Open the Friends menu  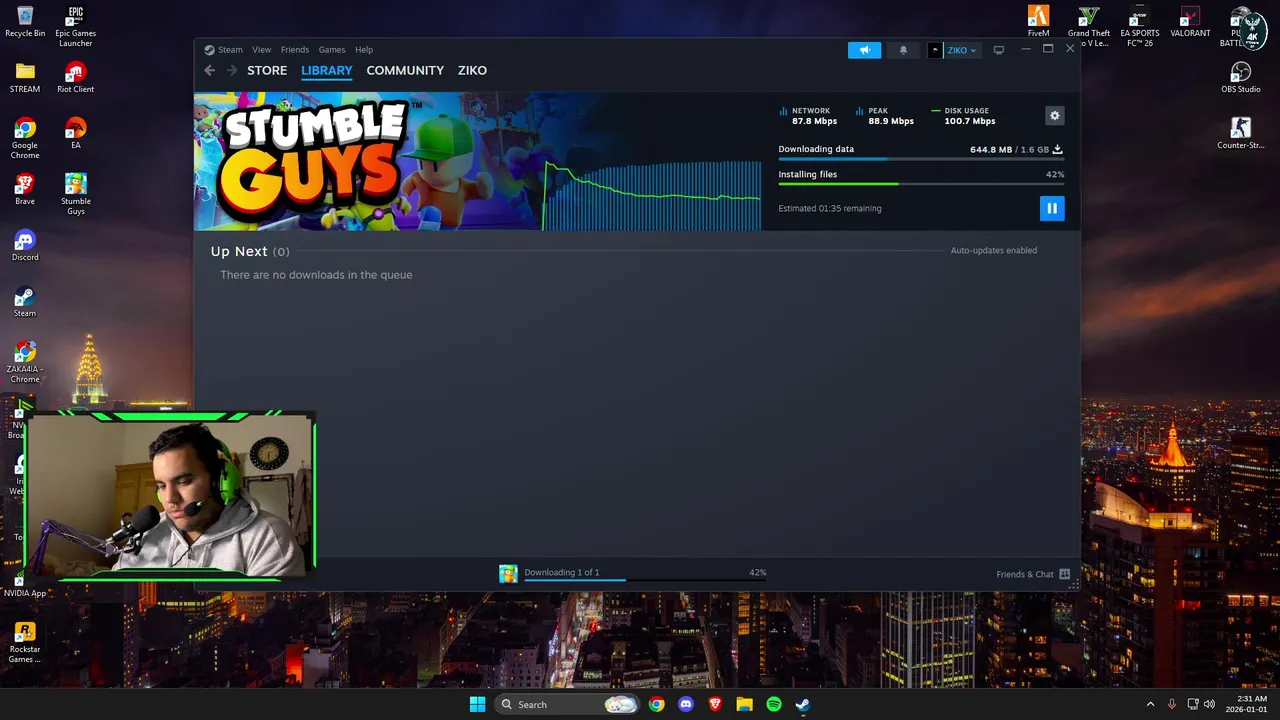coord(295,50)
